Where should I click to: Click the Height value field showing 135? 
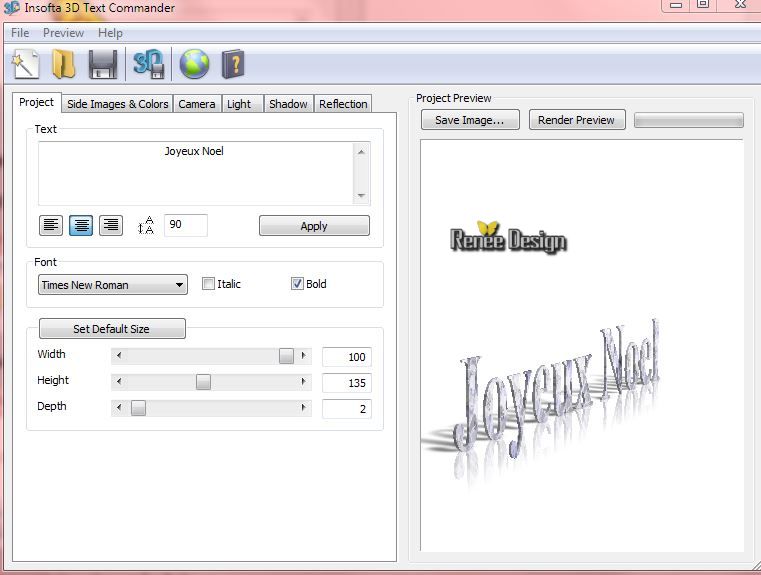pos(347,383)
